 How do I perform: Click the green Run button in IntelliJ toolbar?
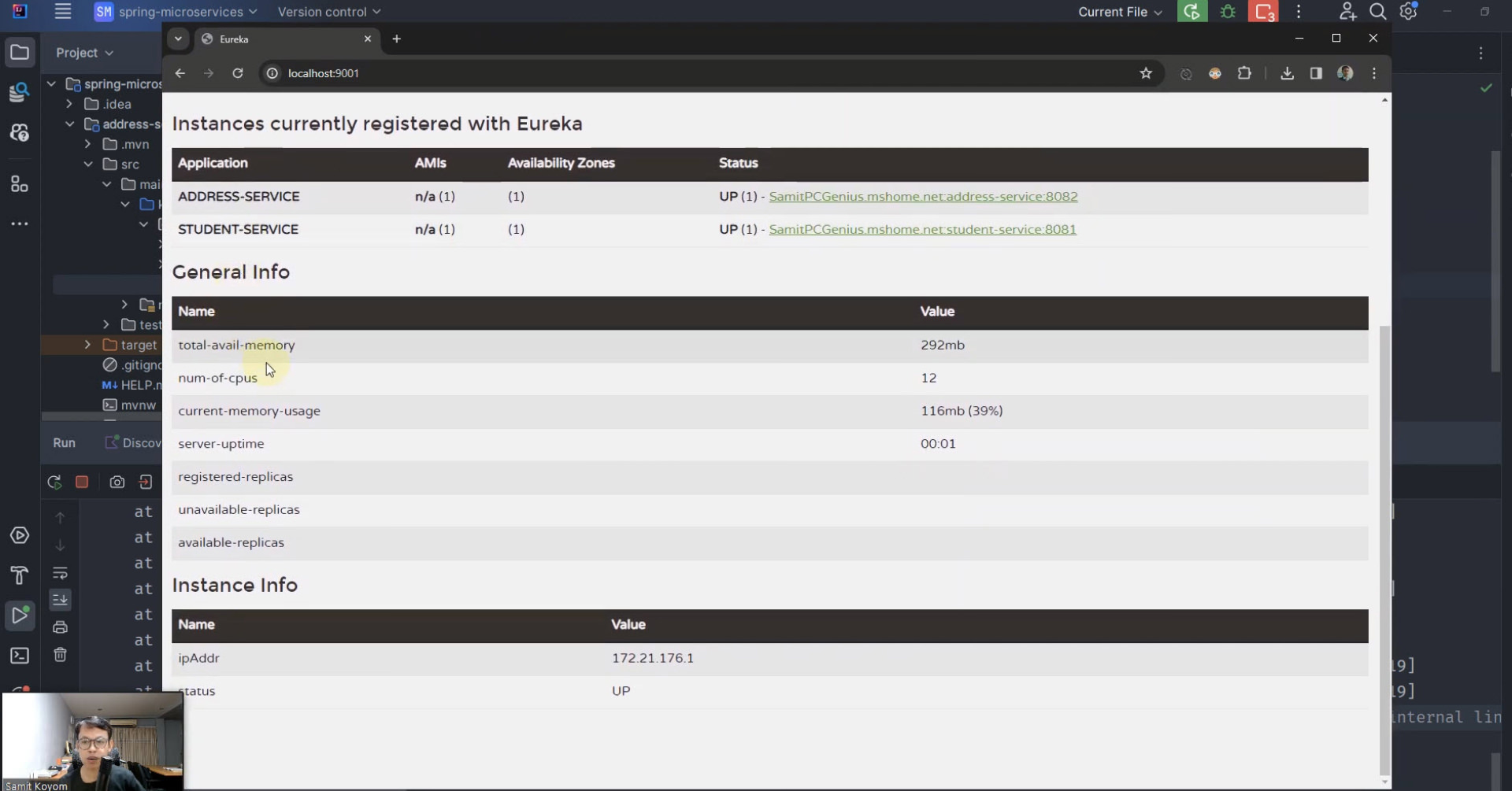1192,12
